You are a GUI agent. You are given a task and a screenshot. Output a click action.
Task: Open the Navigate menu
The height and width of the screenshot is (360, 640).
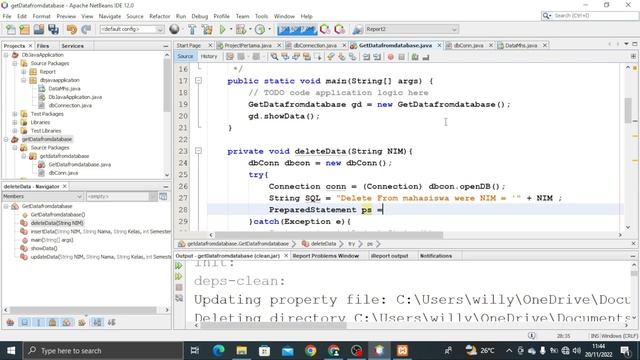point(110,16)
